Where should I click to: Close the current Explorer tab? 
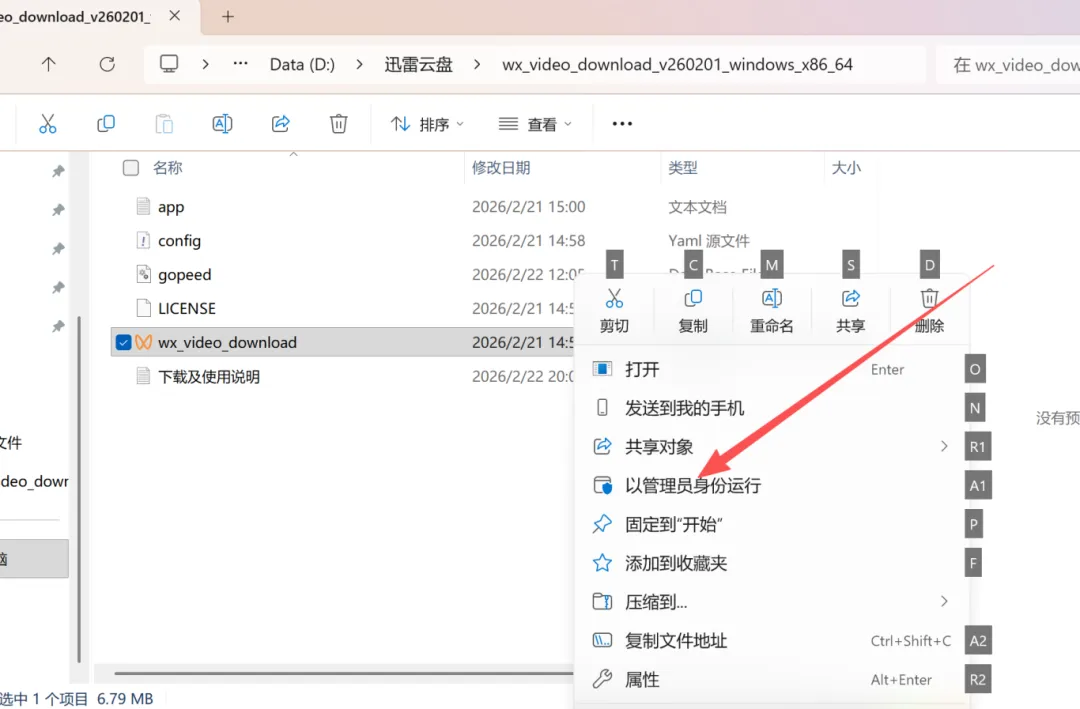coord(175,15)
